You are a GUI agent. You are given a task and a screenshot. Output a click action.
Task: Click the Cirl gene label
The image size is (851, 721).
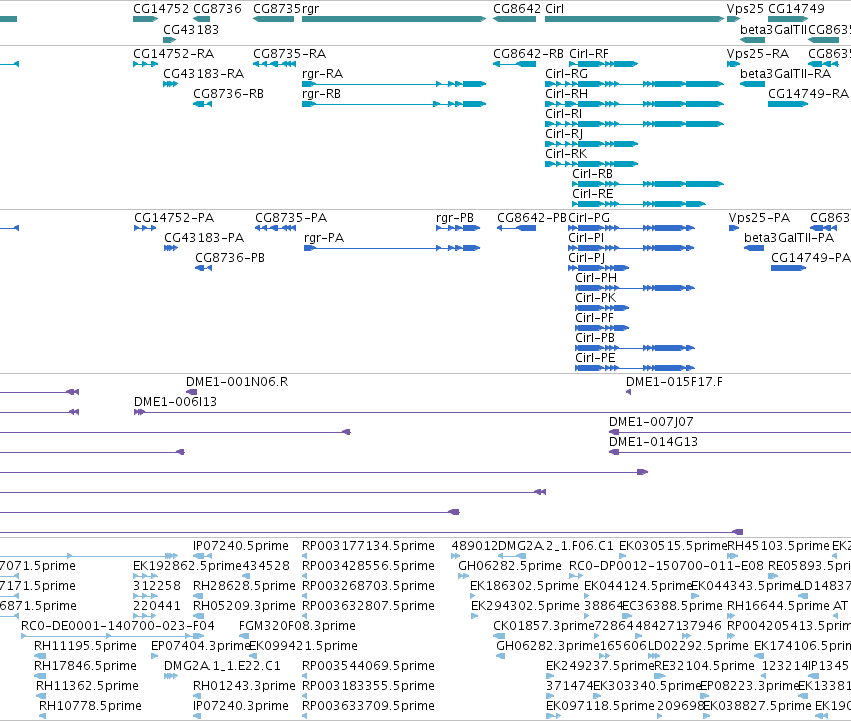[554, 9]
